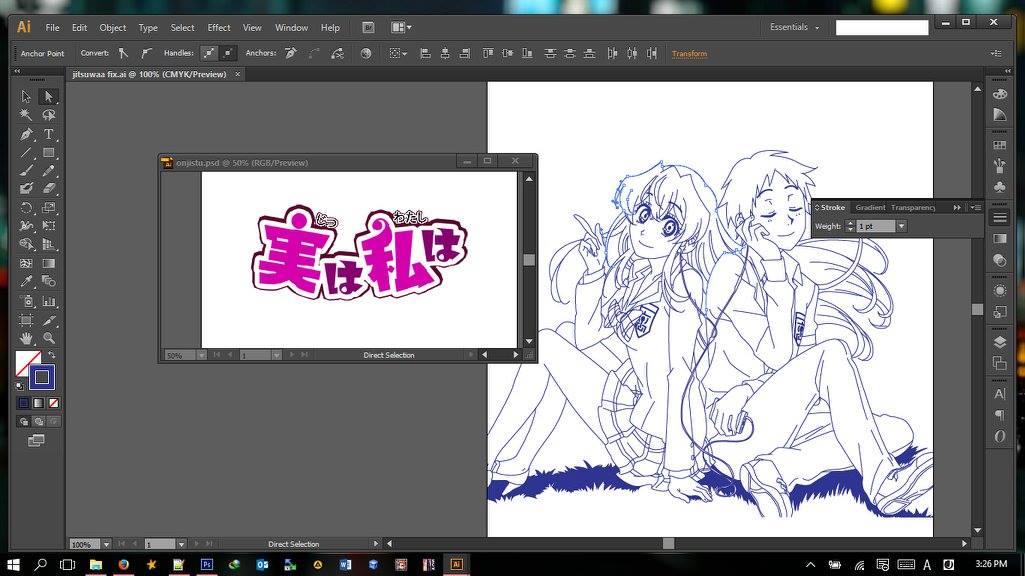Vertical align top button

pos(488,53)
